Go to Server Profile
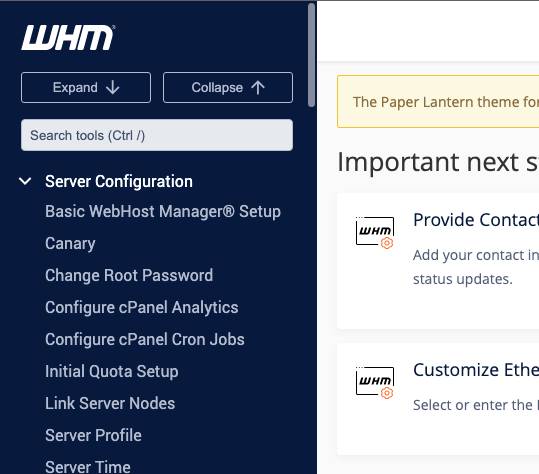Screen dimensions: 539x474 (x=93, y=435)
